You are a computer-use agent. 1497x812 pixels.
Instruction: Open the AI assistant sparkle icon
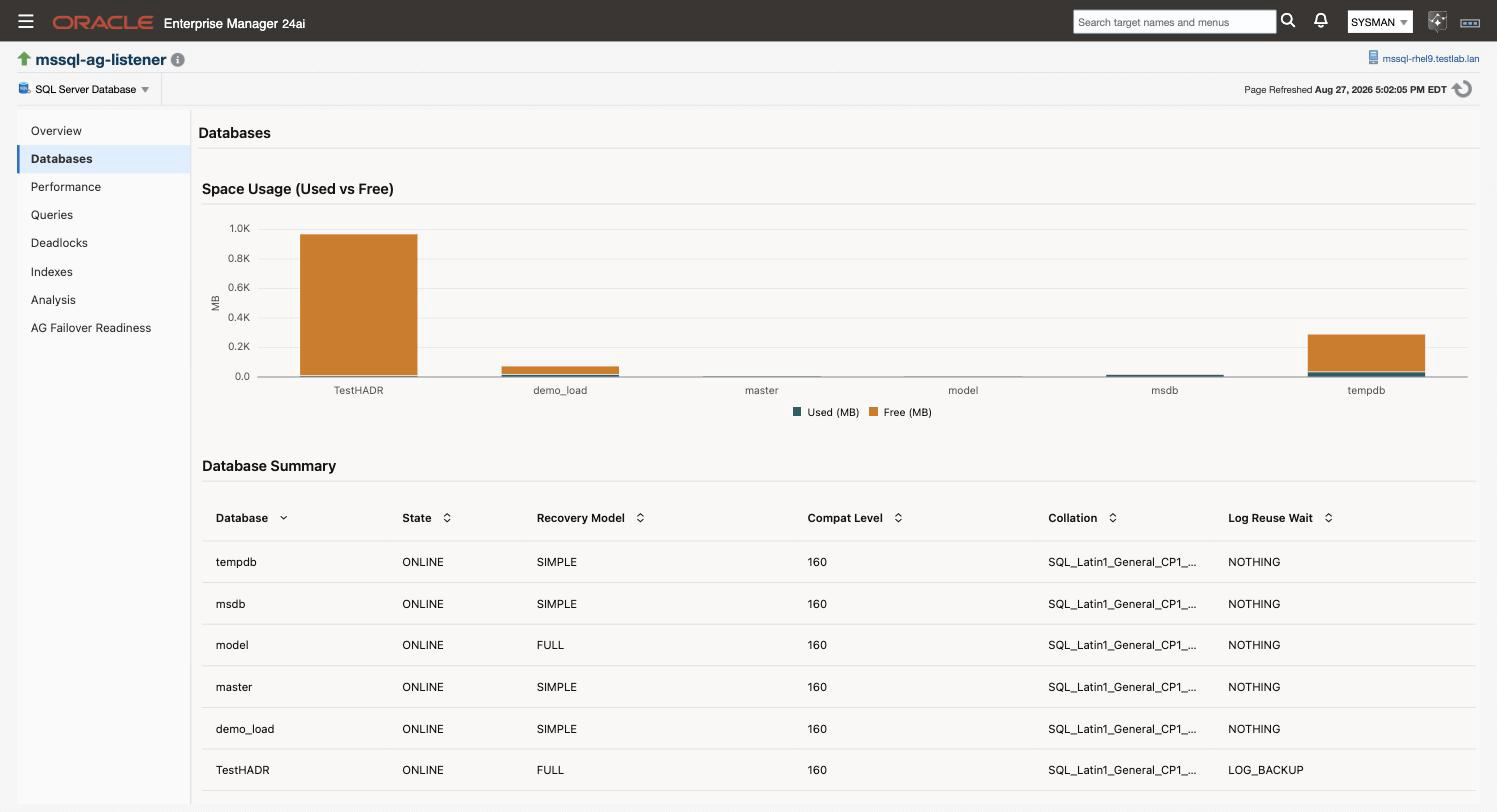pyautogui.click(x=1437, y=21)
